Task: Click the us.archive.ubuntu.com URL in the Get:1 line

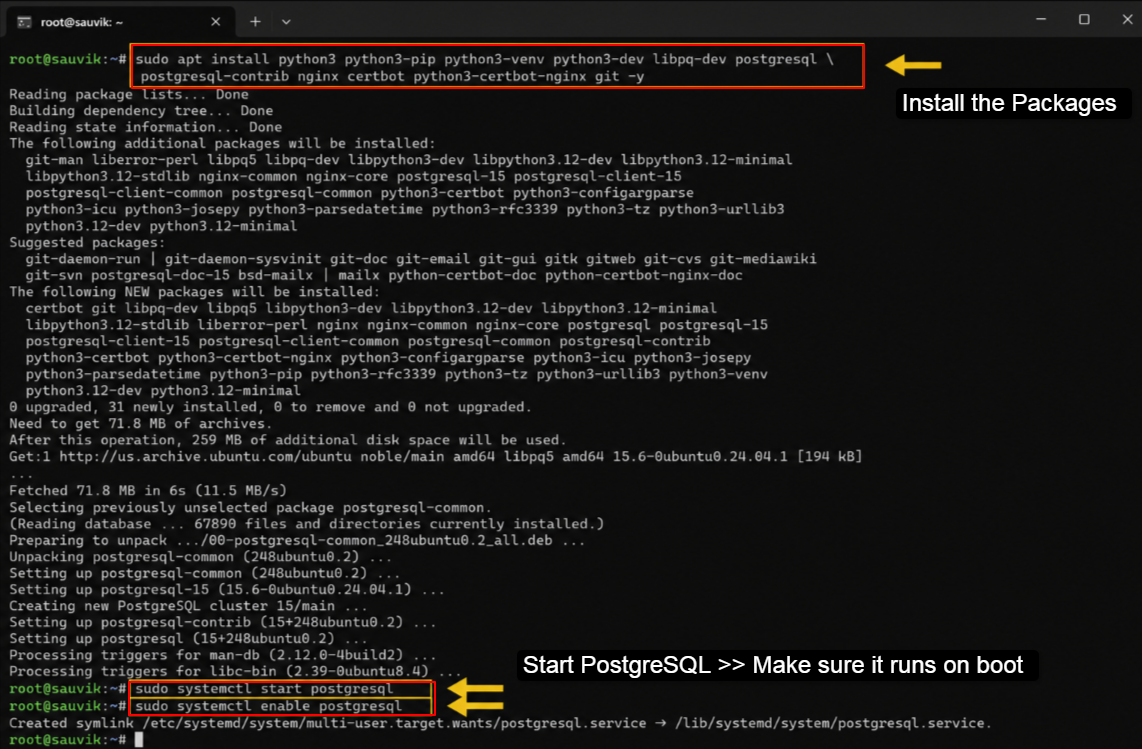Action: tap(205, 456)
